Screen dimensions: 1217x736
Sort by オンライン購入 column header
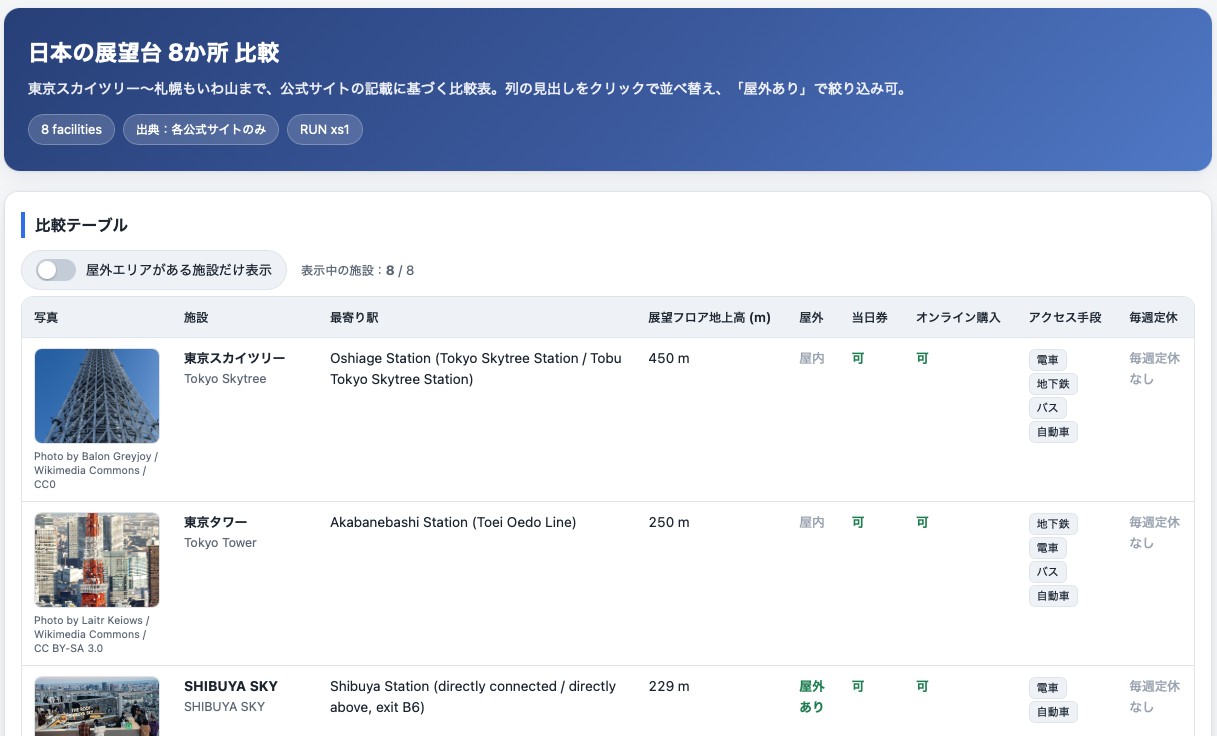coord(958,317)
